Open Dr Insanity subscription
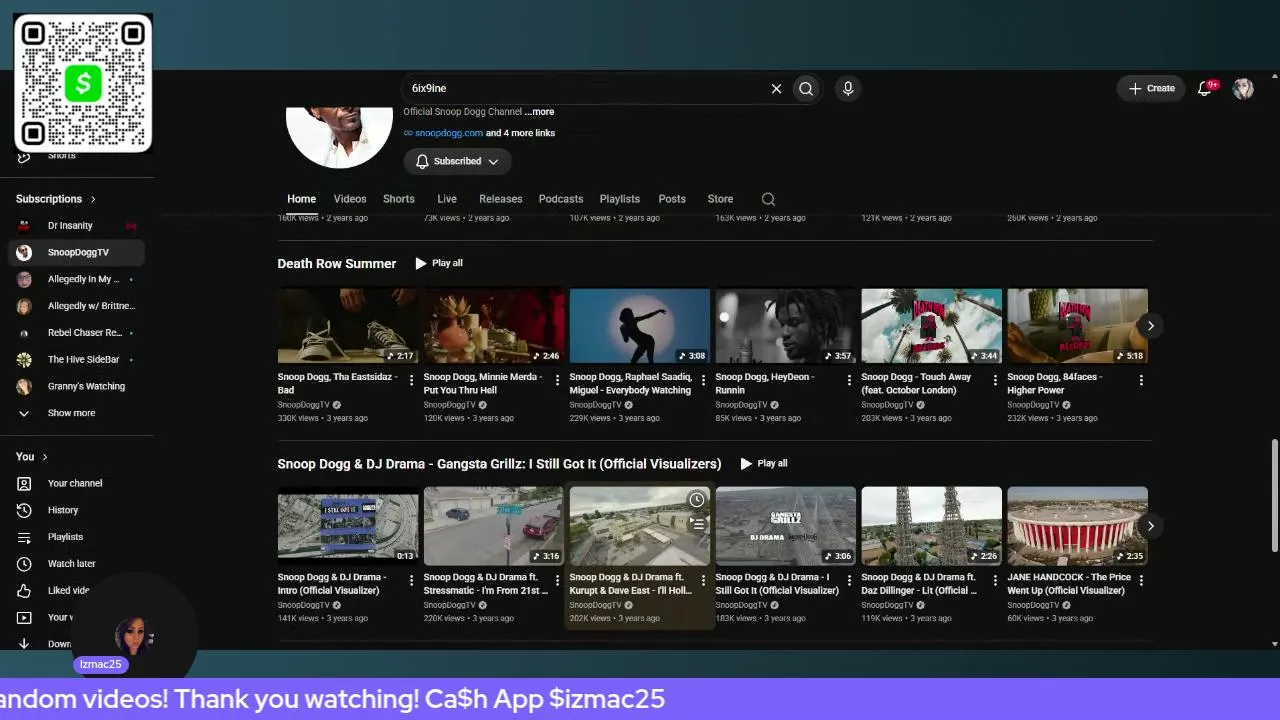This screenshot has height=720, width=1280. point(77,226)
